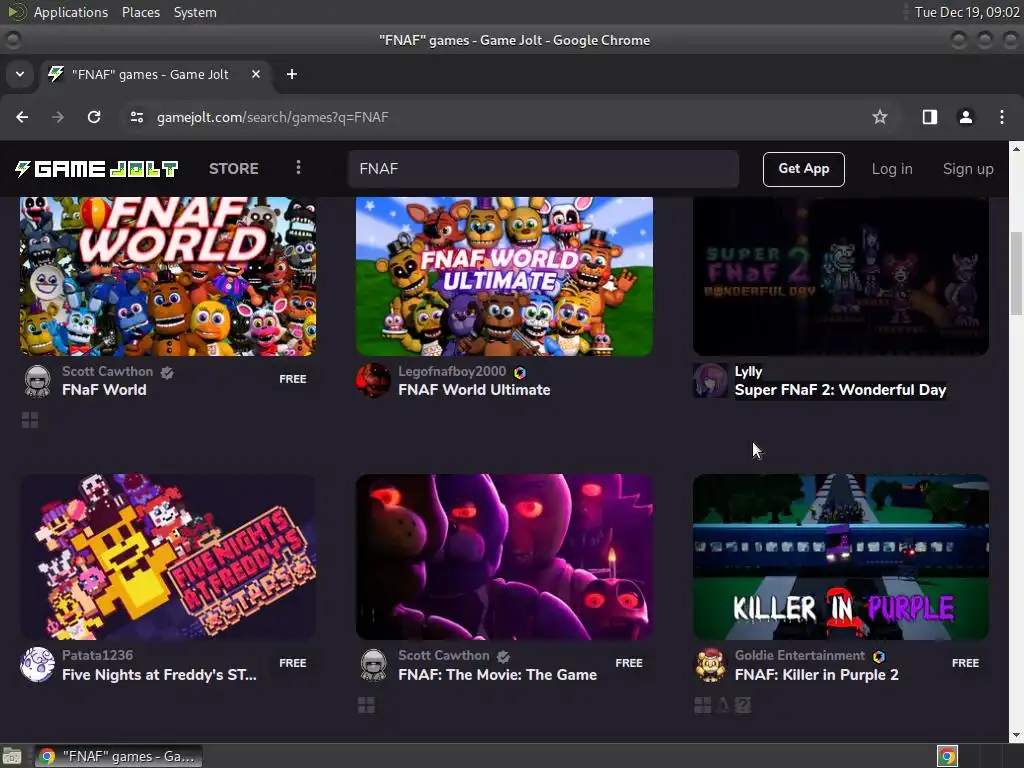
Task: Reload the Game Jolt page
Action: point(94,117)
